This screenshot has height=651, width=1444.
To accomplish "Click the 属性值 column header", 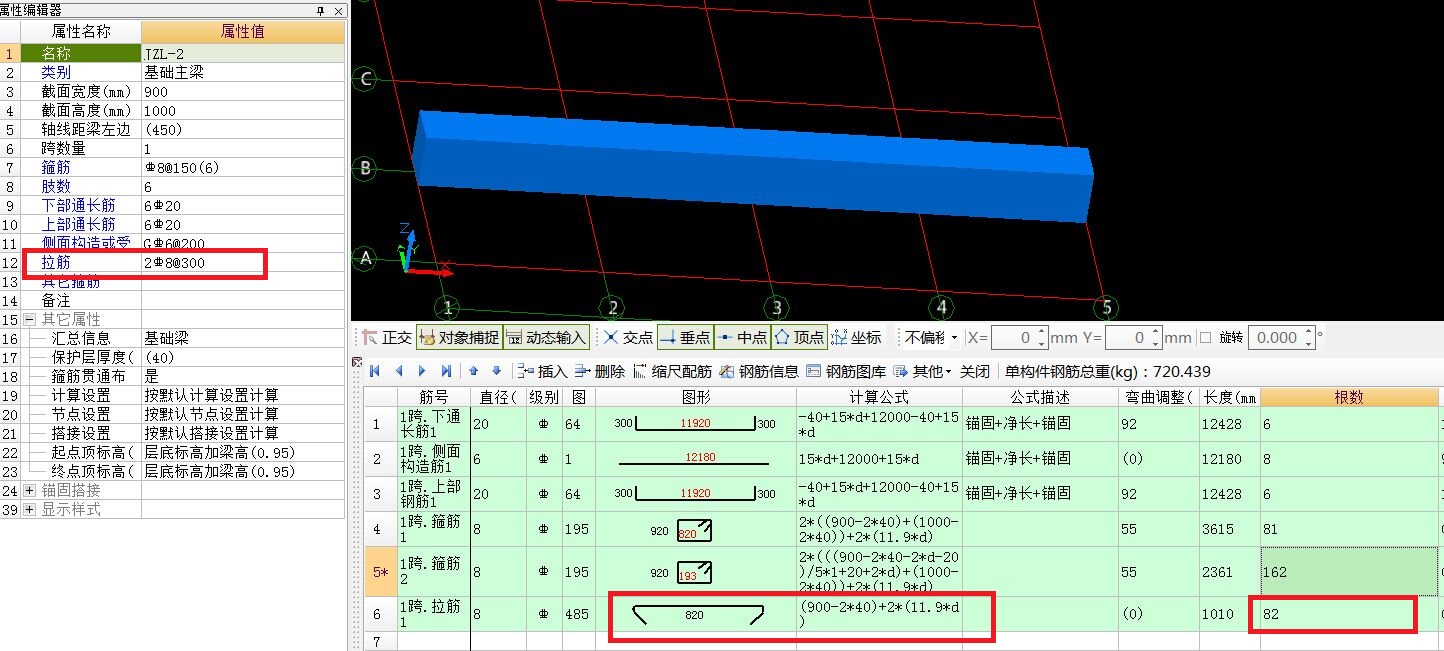I will (x=243, y=32).
